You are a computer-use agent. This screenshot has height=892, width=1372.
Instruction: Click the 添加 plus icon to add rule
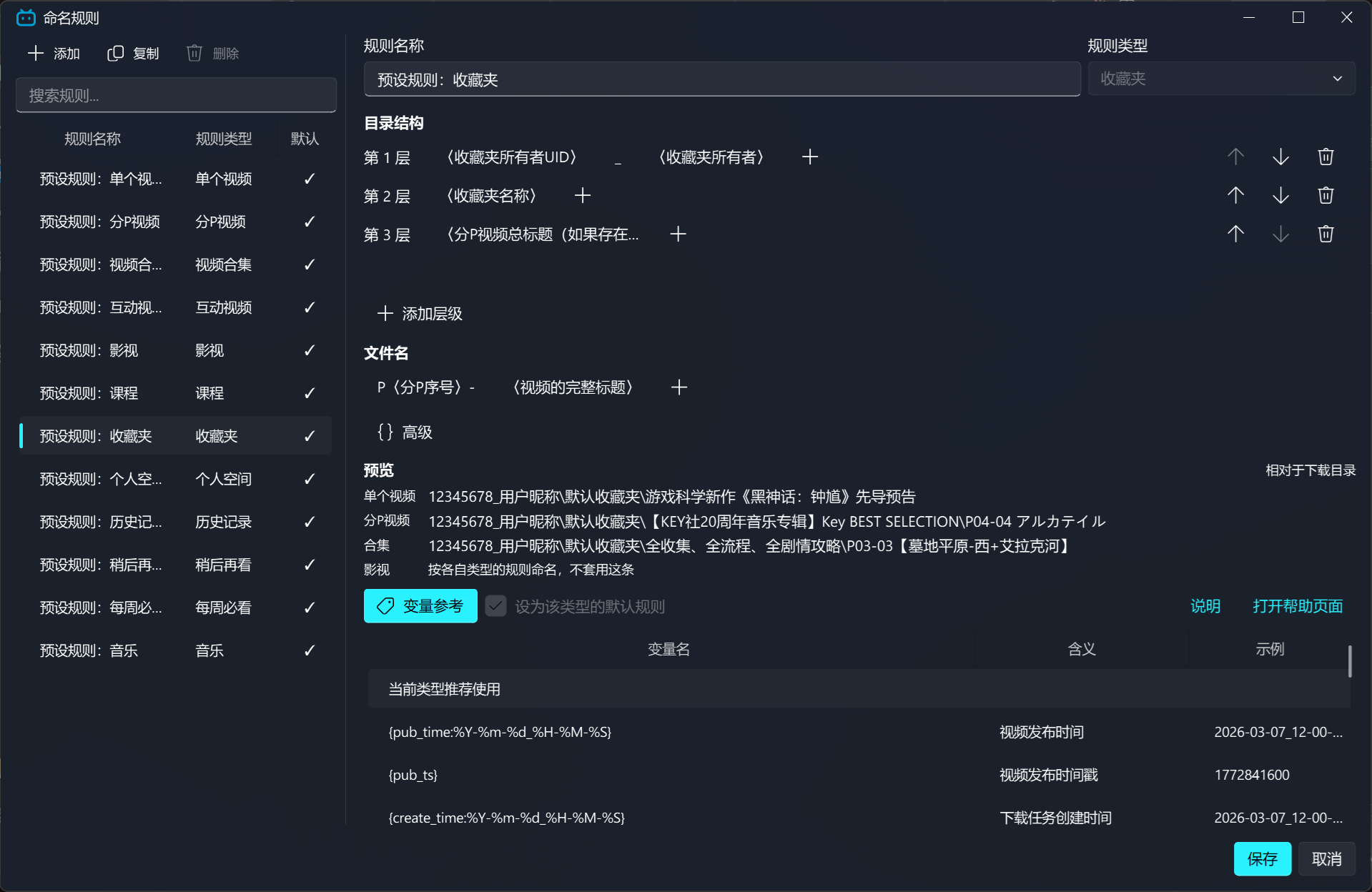click(x=36, y=54)
